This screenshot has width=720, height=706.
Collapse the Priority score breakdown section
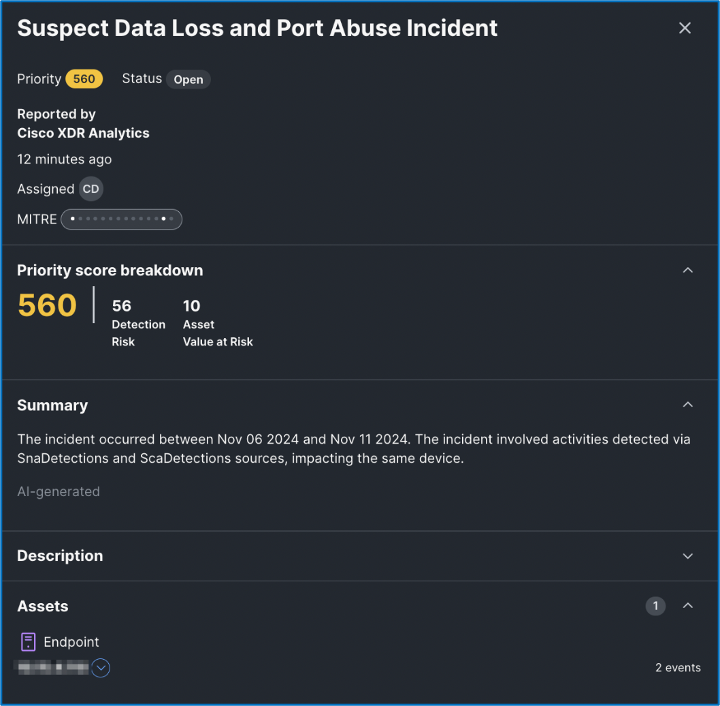[687, 270]
